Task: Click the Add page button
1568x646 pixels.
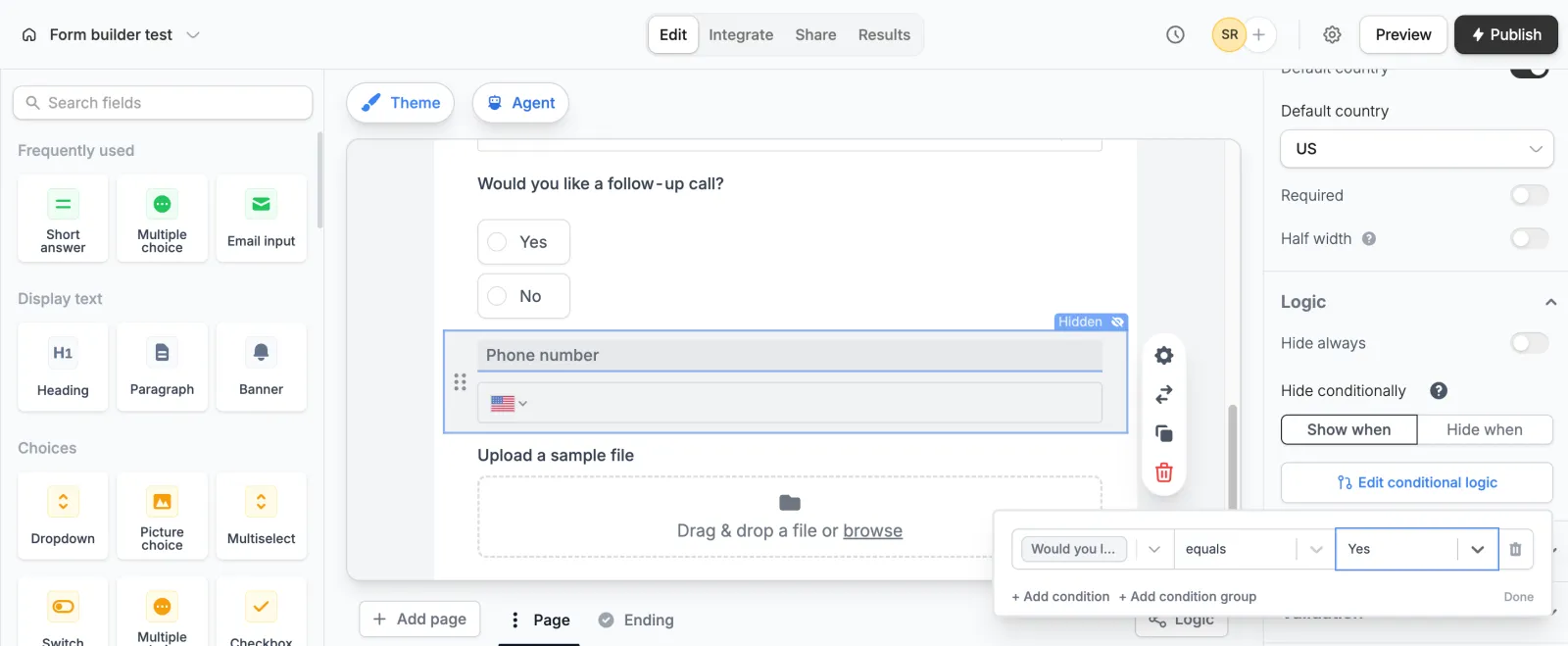Action: pos(419,620)
